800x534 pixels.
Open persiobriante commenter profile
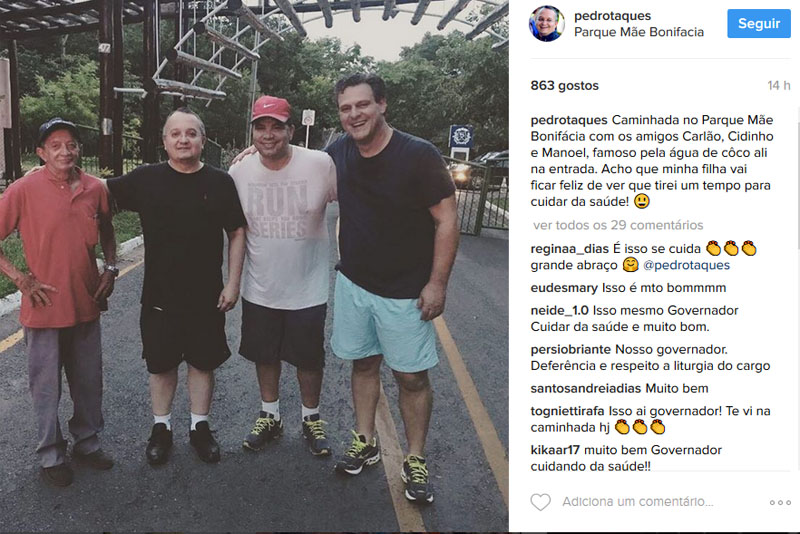click(570, 349)
